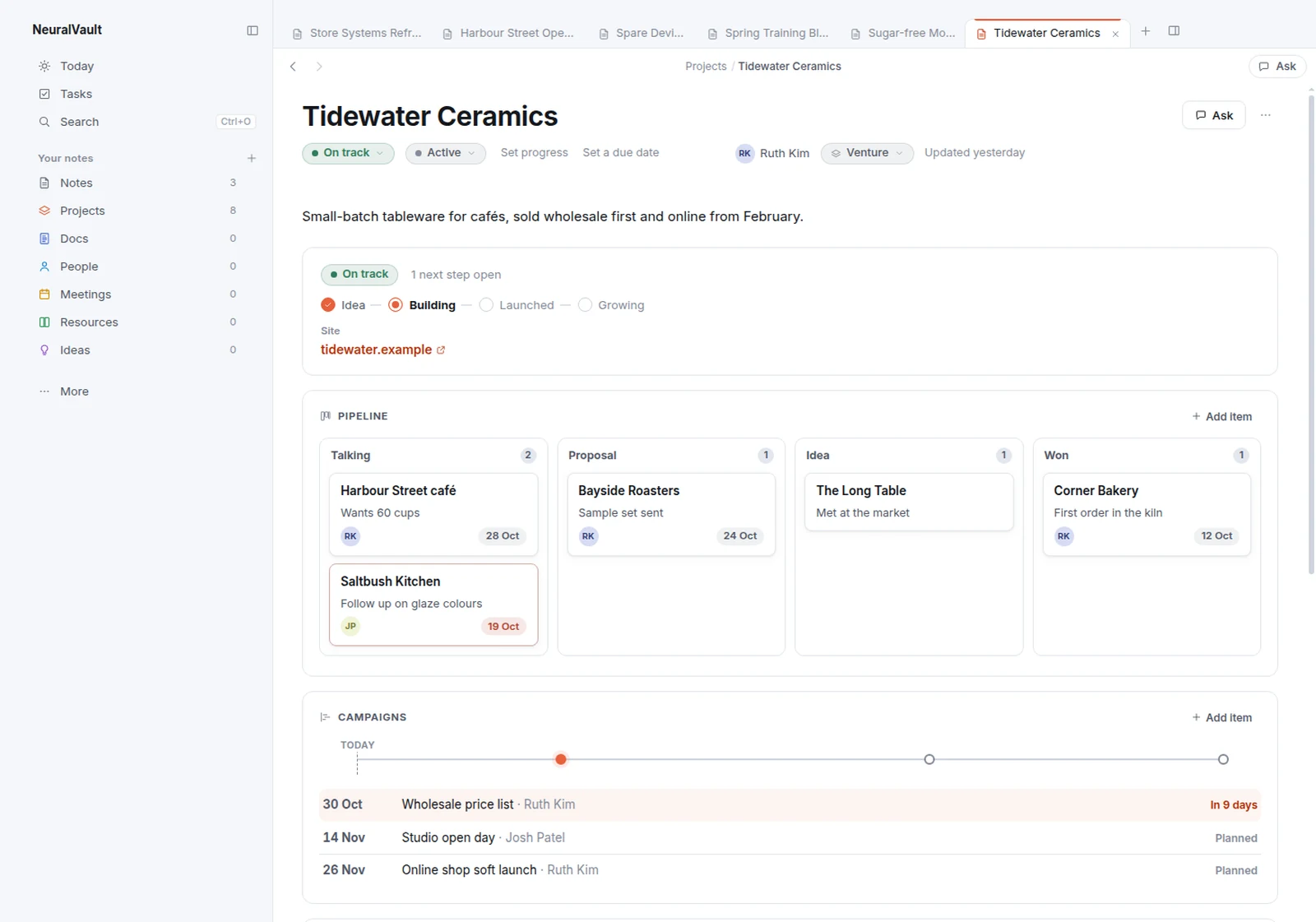1316x922 pixels.
Task: Click Set progress
Action: [x=535, y=153]
